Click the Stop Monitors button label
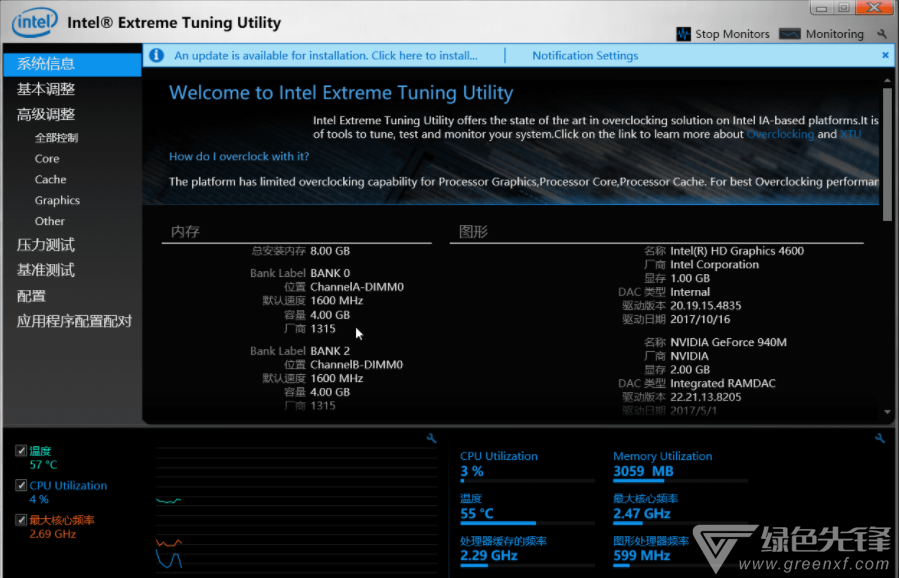Image resolution: width=900 pixels, height=578 pixels. (x=732, y=34)
